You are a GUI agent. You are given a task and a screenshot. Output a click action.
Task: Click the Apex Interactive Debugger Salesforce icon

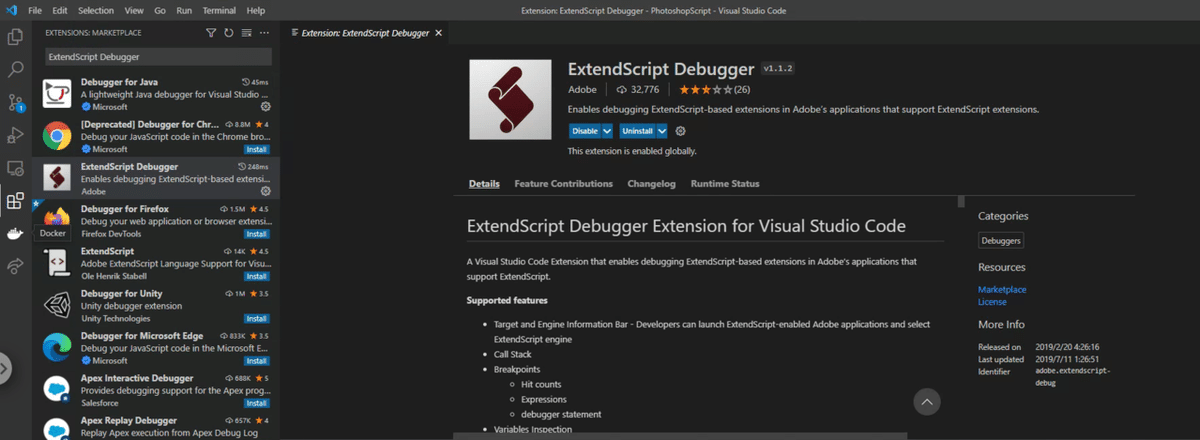[x=56, y=388]
